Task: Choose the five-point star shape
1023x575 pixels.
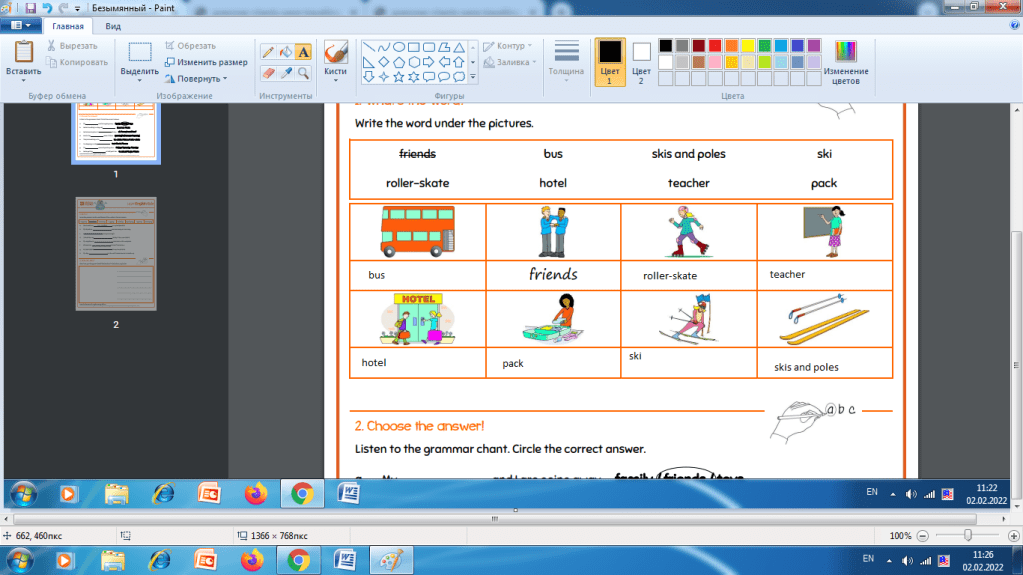Action: pos(399,77)
